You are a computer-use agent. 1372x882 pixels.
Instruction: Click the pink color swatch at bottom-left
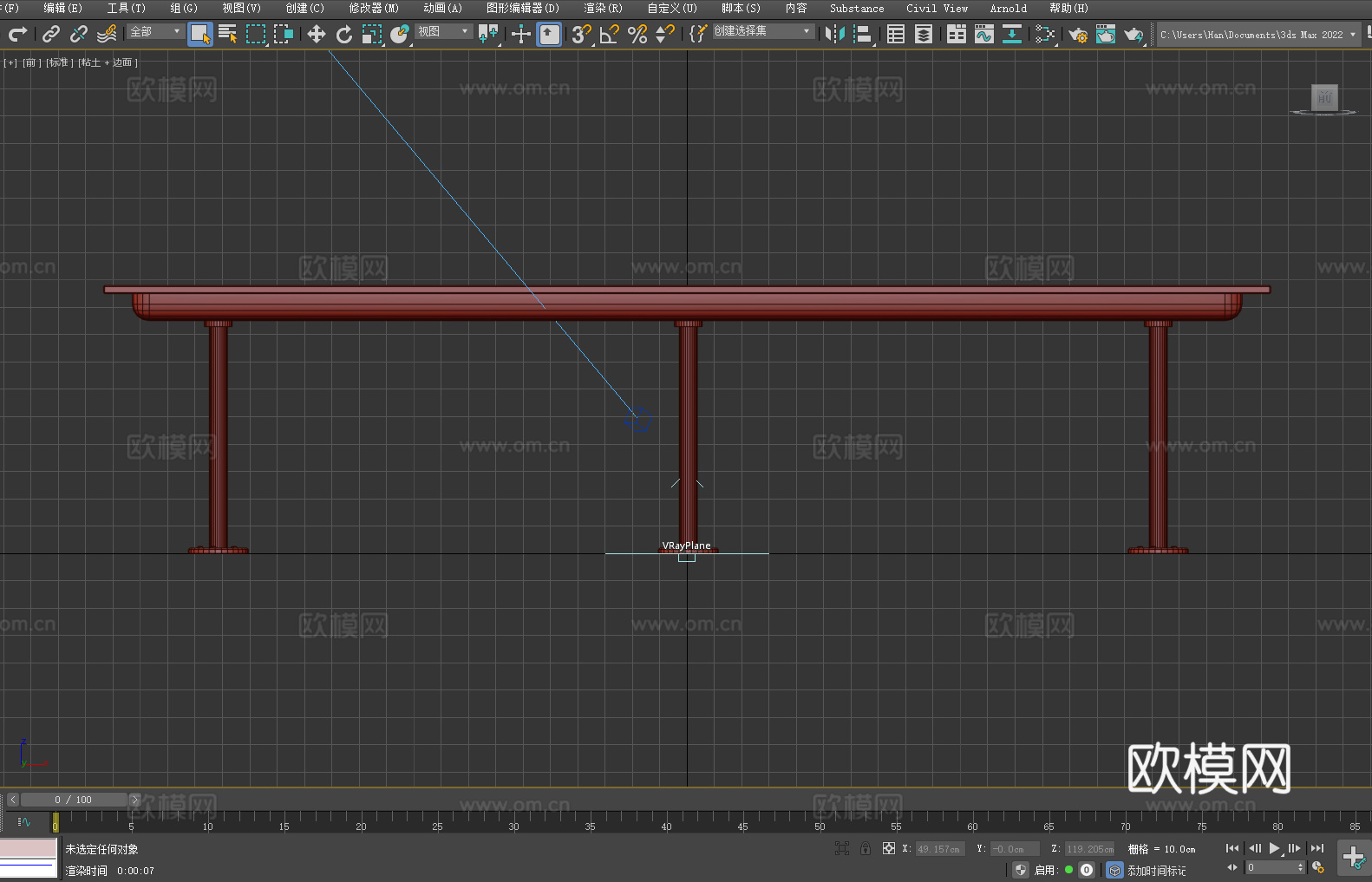coord(28,847)
